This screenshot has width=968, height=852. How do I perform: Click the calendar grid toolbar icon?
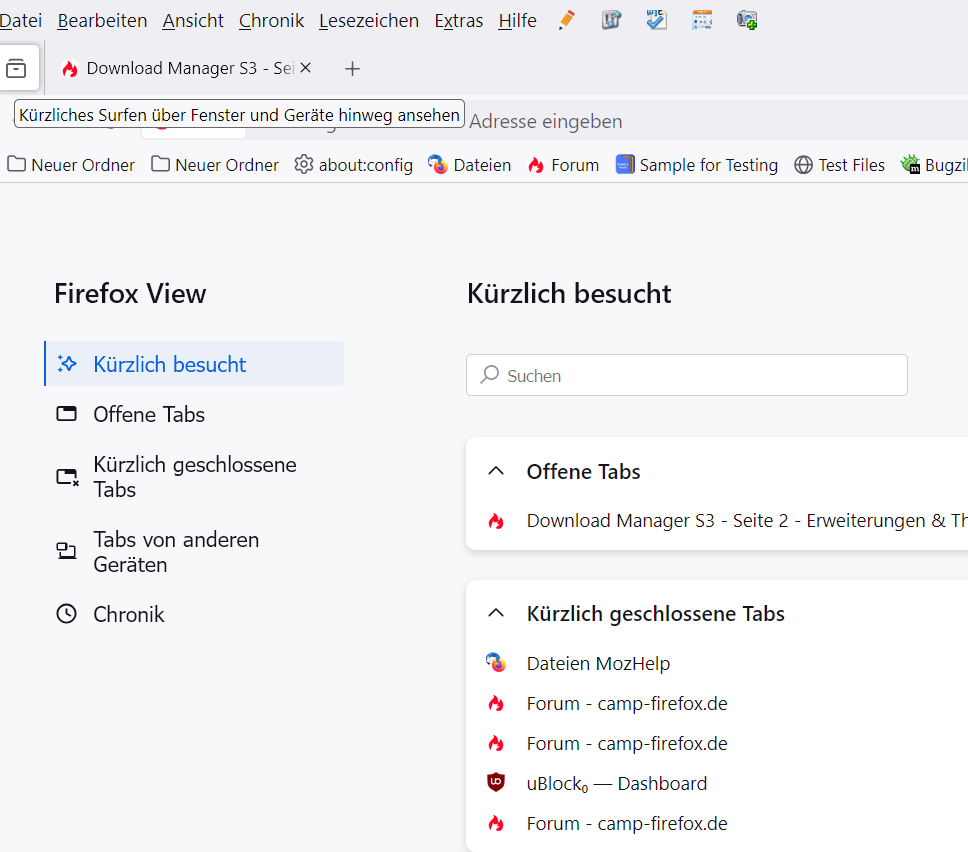click(702, 20)
